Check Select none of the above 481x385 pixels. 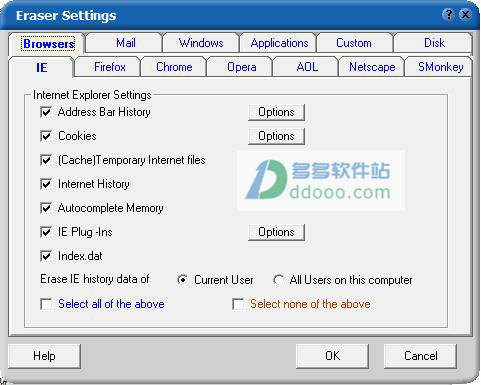(x=238, y=304)
